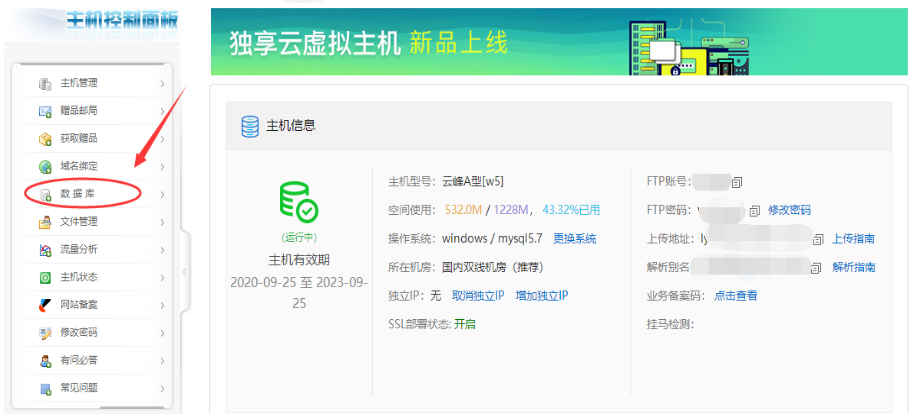Select 网站备案 in the sidebar menu
This screenshot has height=416, width=910.
point(79,305)
